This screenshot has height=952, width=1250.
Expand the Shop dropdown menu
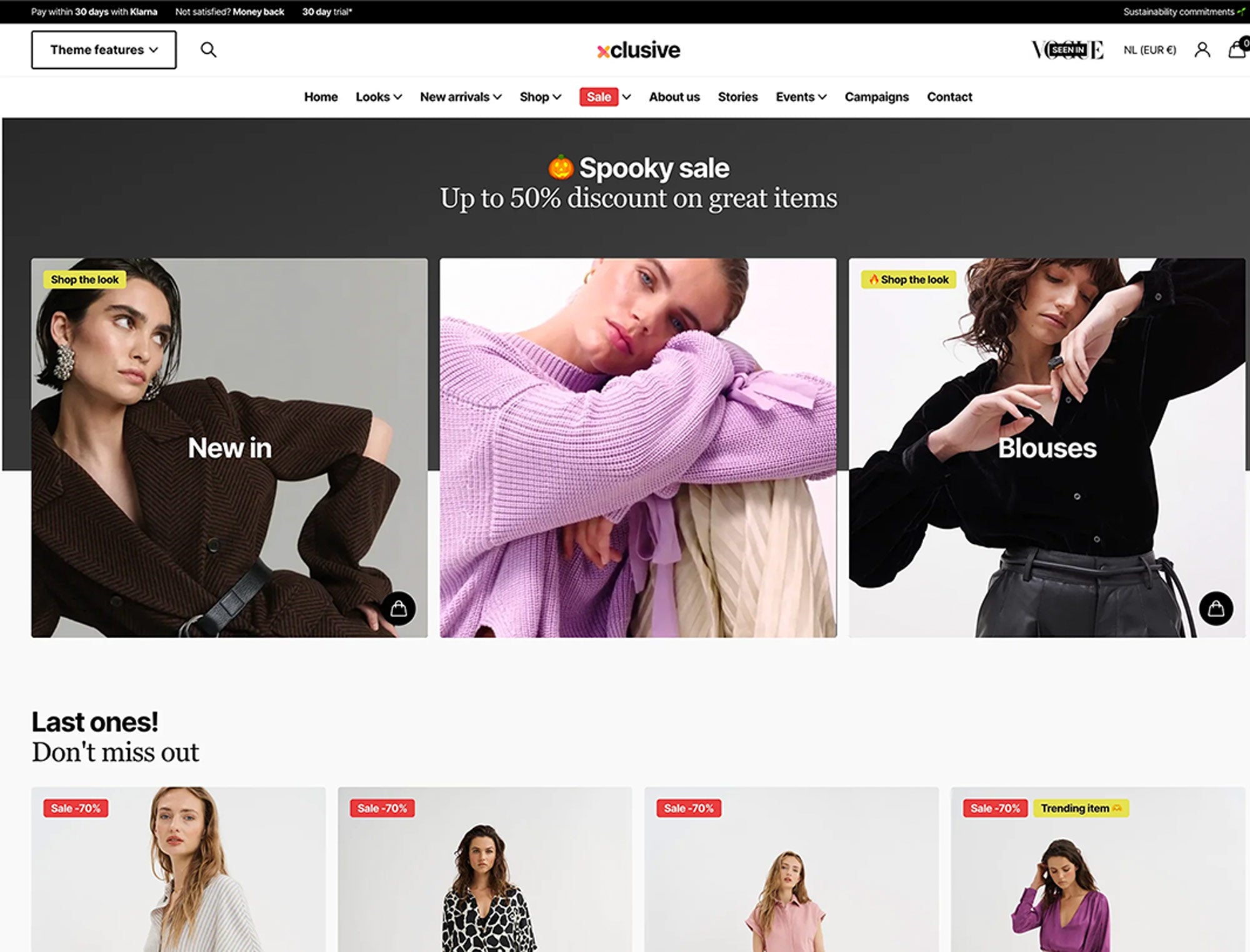click(538, 97)
